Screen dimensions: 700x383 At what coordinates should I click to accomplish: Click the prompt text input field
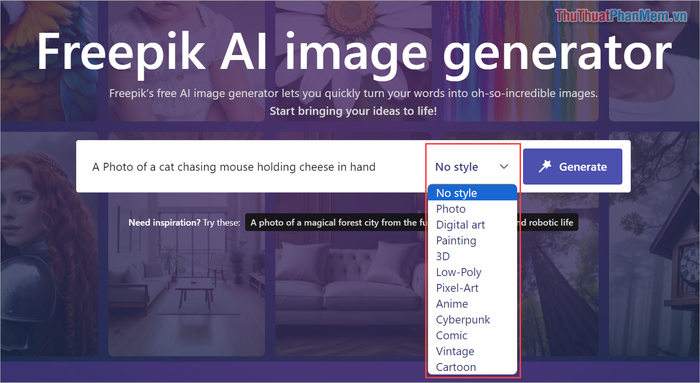(x=252, y=167)
